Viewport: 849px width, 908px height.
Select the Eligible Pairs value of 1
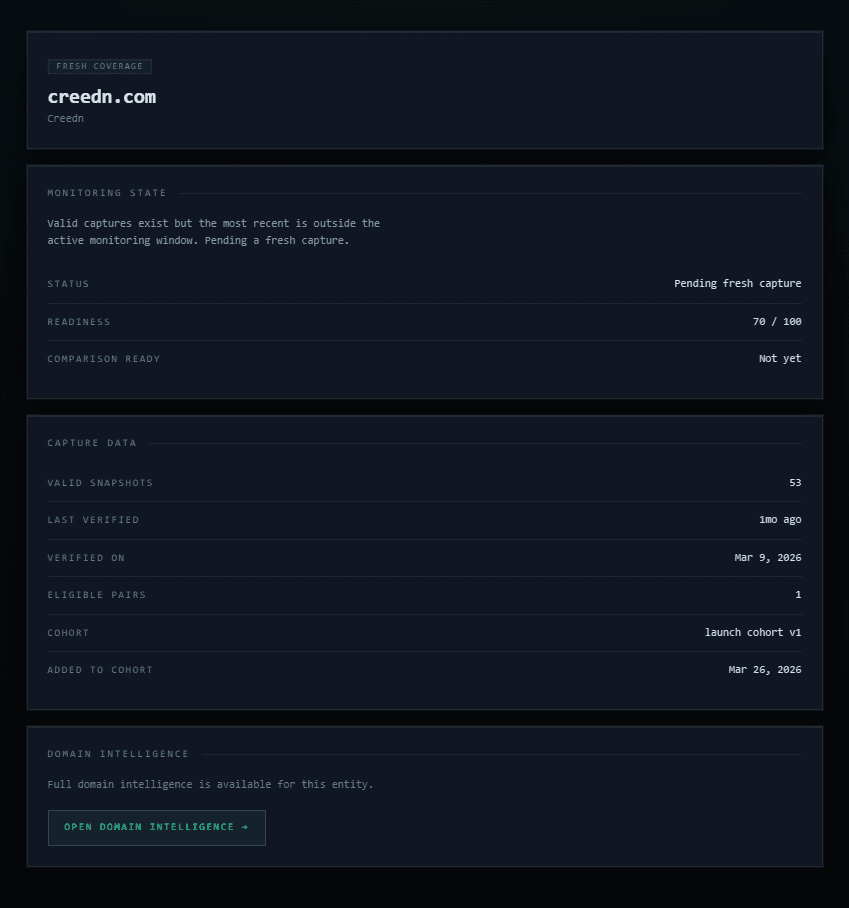tap(798, 594)
